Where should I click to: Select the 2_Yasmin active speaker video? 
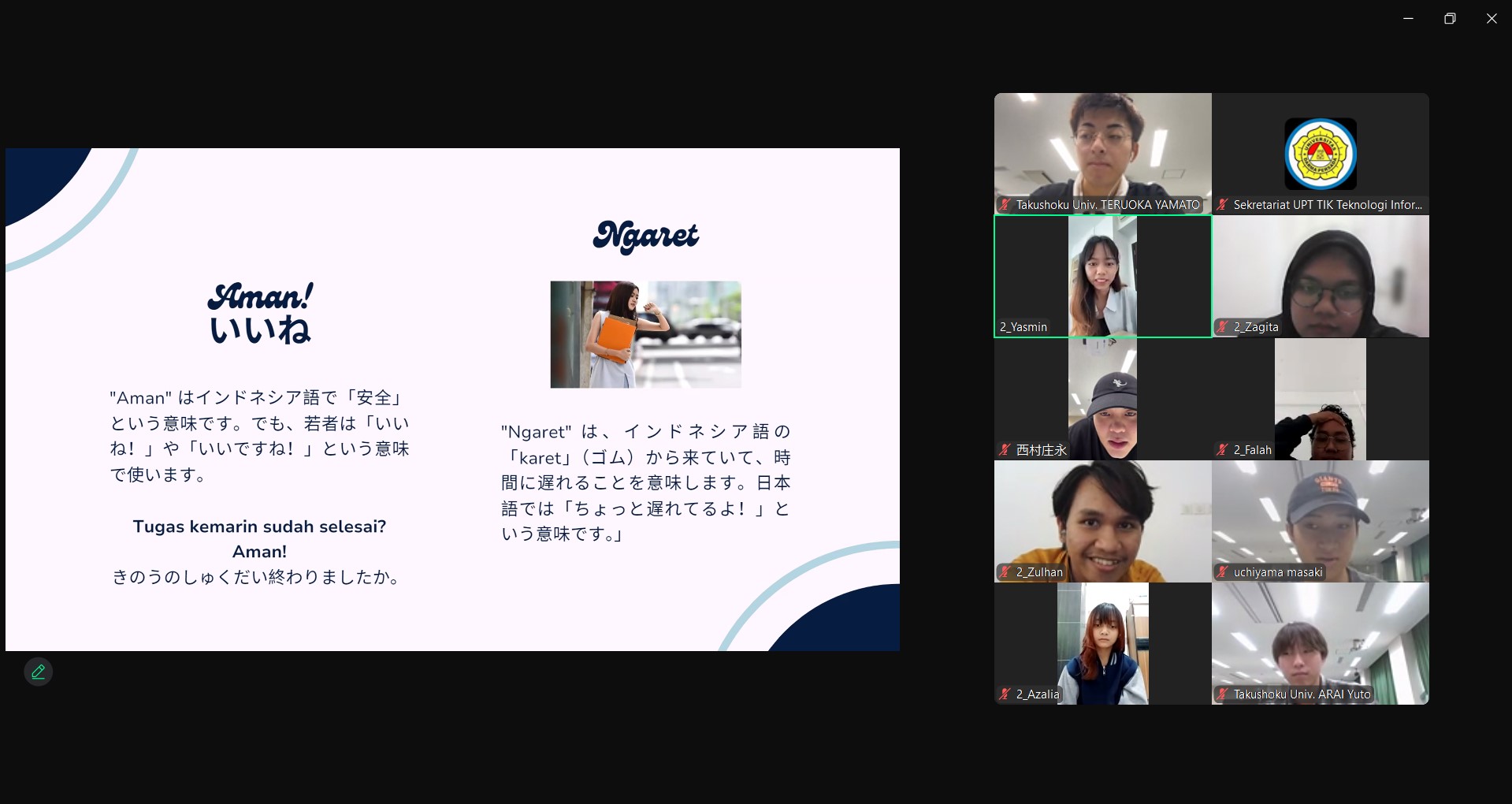pyautogui.click(x=1103, y=276)
